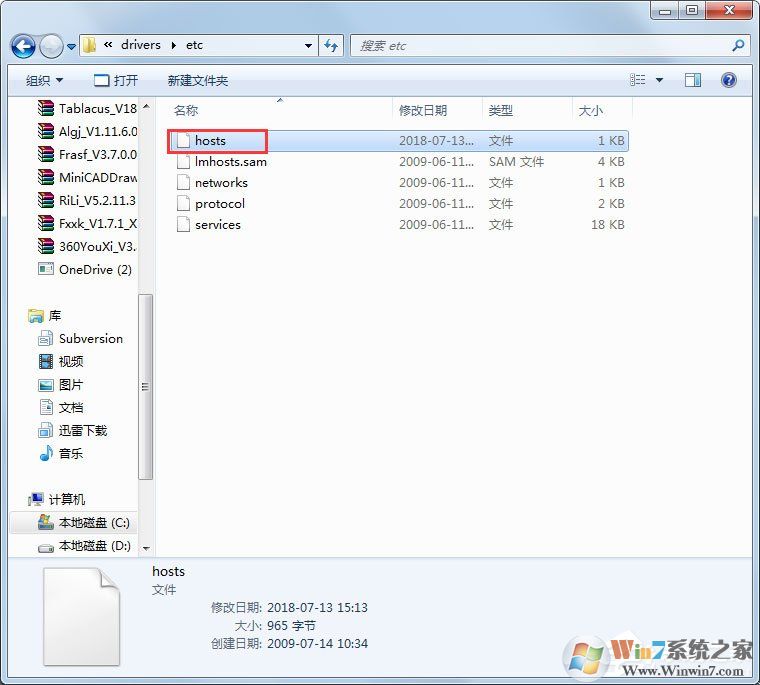Image resolution: width=760 pixels, height=685 pixels.
Task: Click the networks file name
Action: pos(221,183)
